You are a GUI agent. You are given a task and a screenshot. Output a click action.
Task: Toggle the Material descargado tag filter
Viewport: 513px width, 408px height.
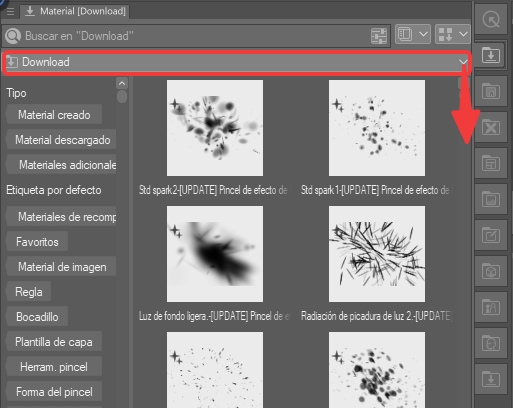point(62,140)
